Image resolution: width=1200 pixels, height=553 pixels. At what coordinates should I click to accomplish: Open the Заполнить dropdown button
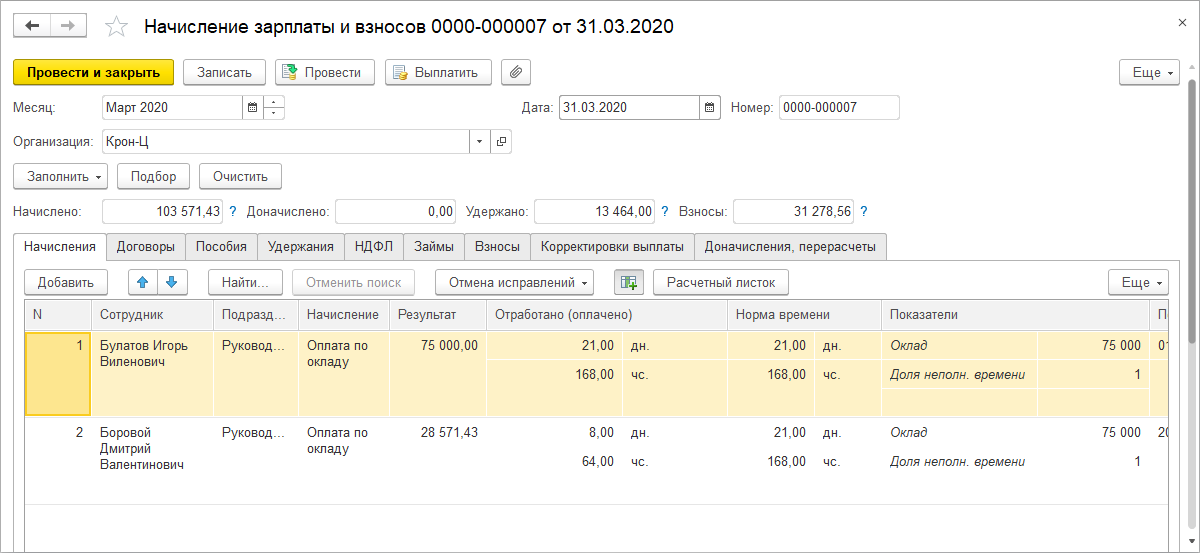pyautogui.click(x=61, y=176)
